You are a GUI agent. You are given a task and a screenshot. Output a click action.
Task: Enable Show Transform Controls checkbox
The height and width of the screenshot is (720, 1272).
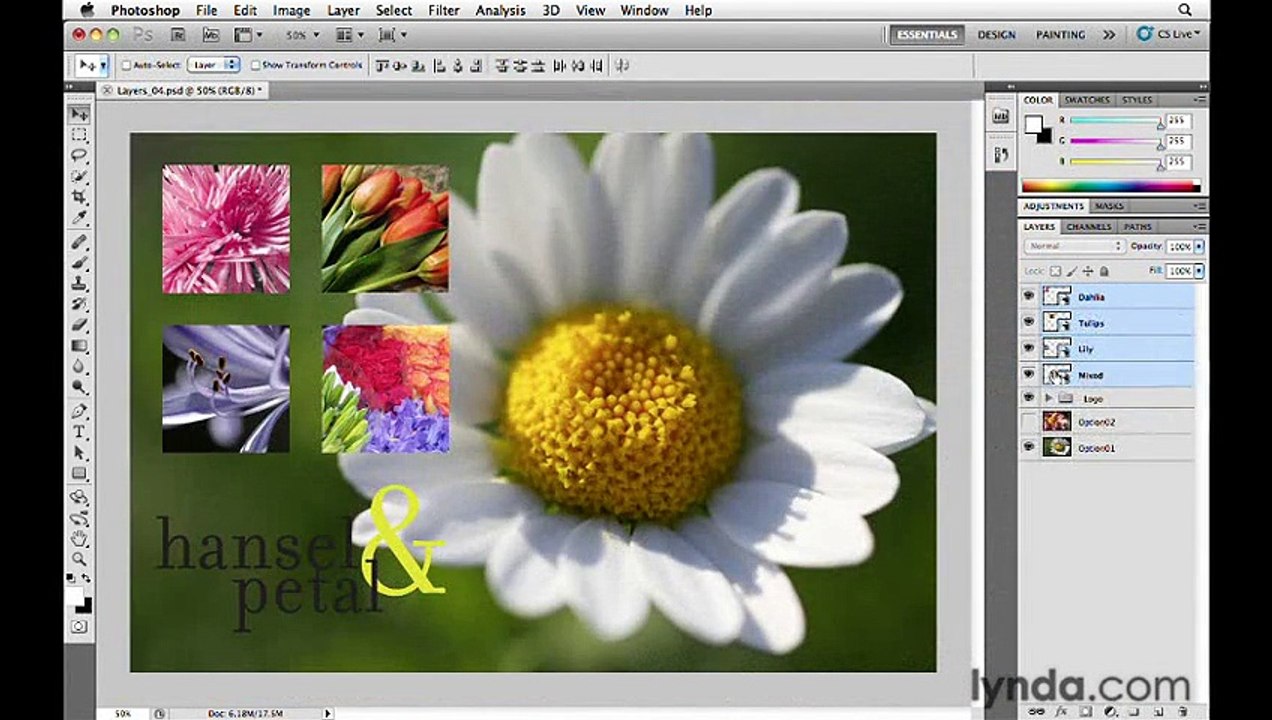(x=255, y=65)
